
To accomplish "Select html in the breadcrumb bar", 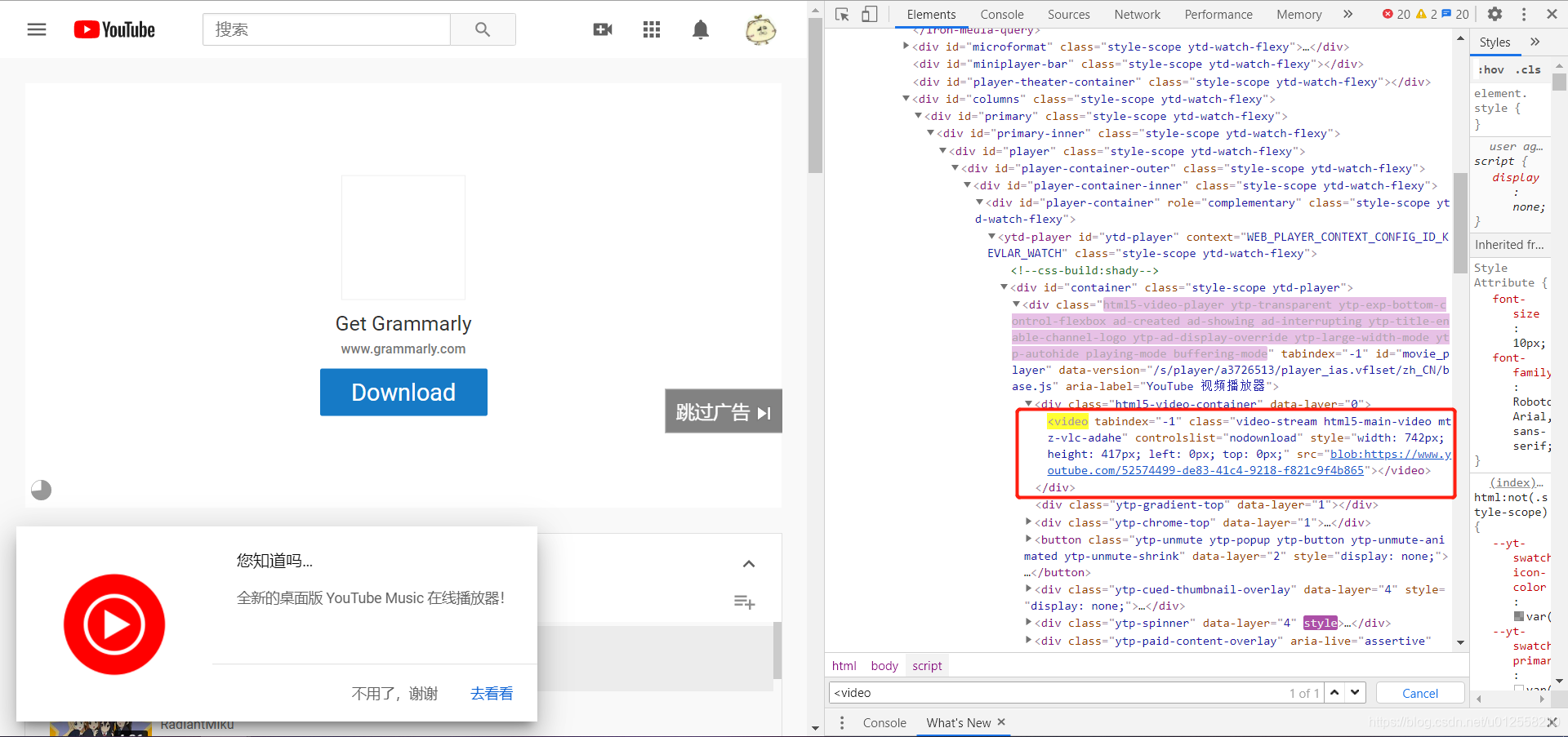I will point(844,666).
